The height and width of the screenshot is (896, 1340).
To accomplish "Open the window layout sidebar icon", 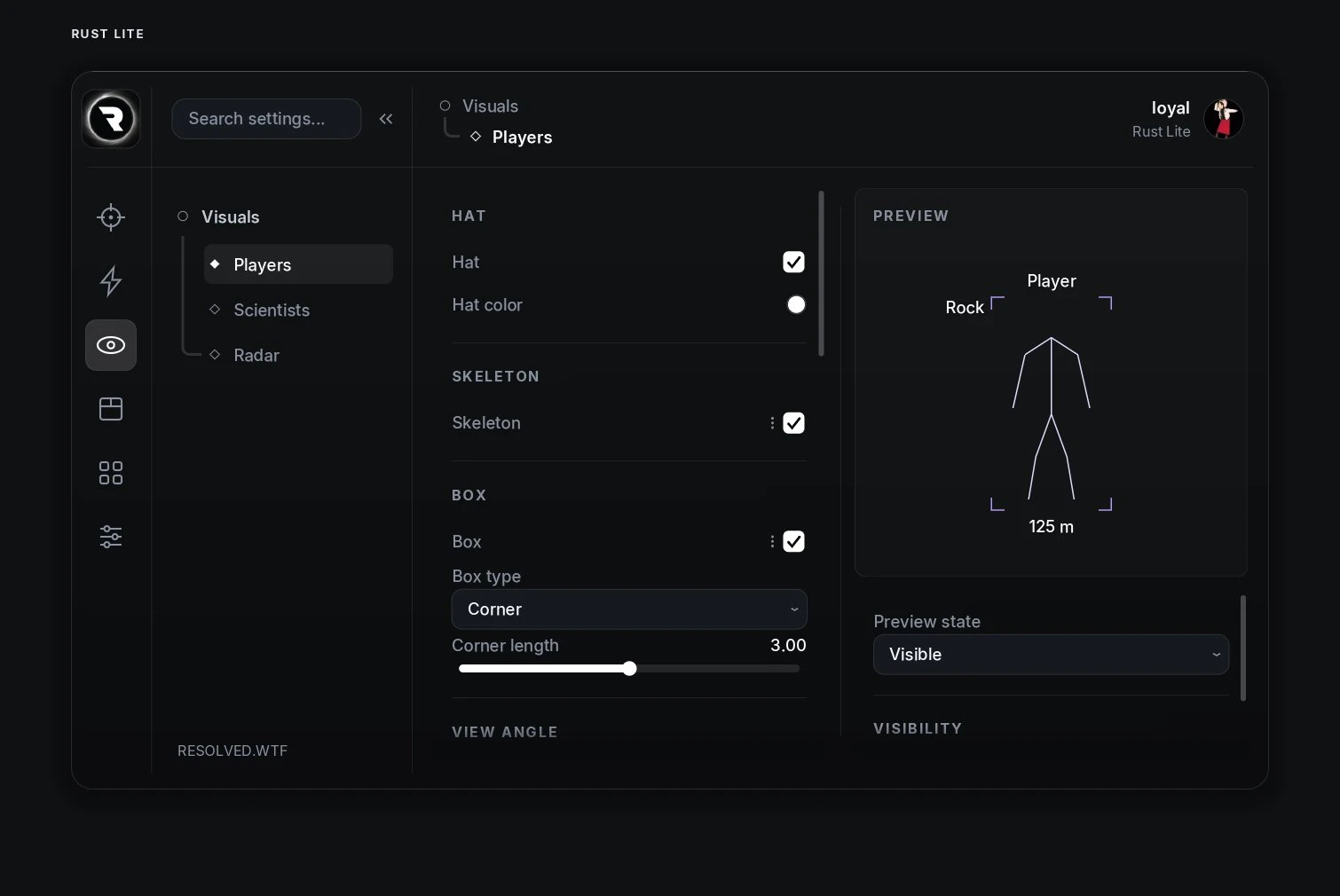I will click(111, 409).
